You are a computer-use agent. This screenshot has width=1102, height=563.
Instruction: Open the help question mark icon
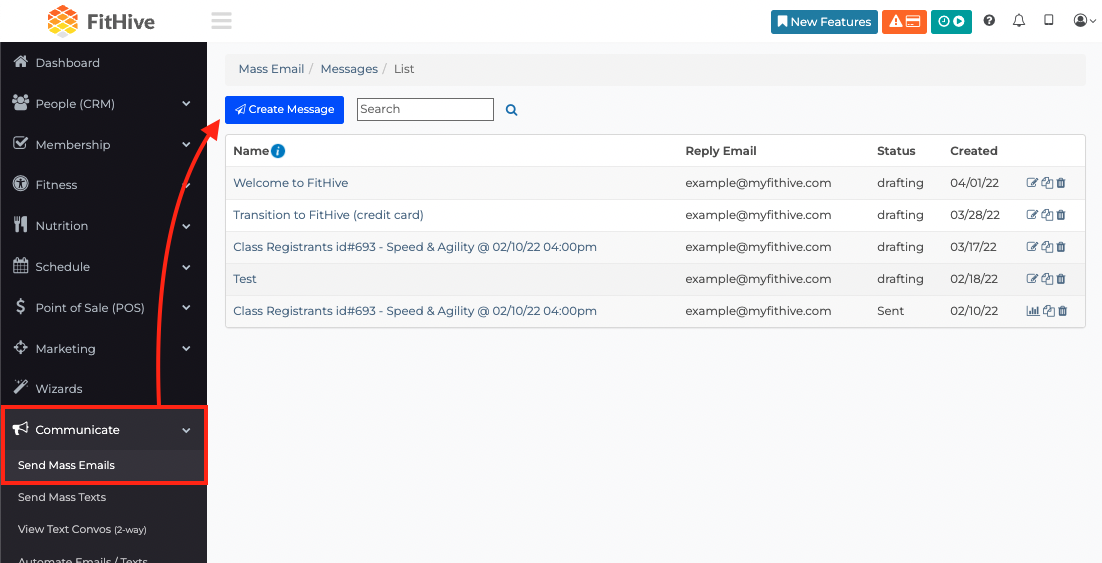[989, 21]
